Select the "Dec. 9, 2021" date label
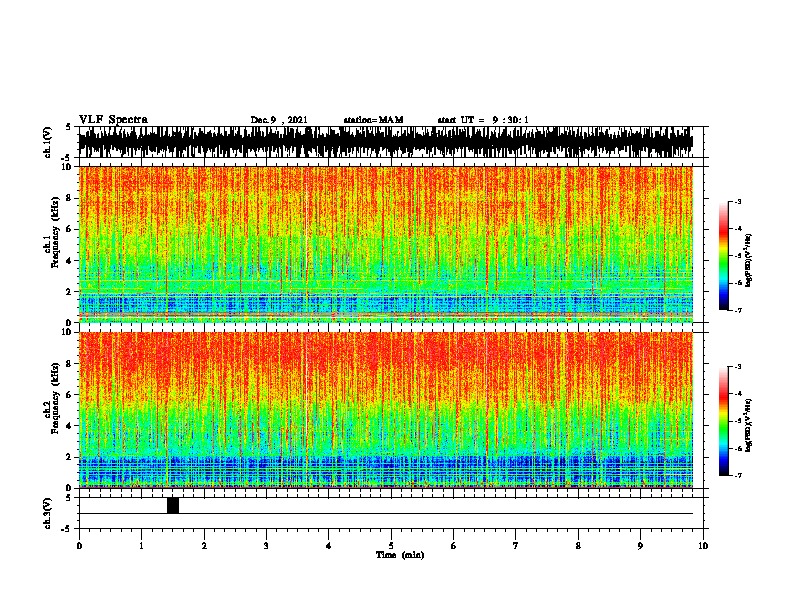 [x=279, y=120]
